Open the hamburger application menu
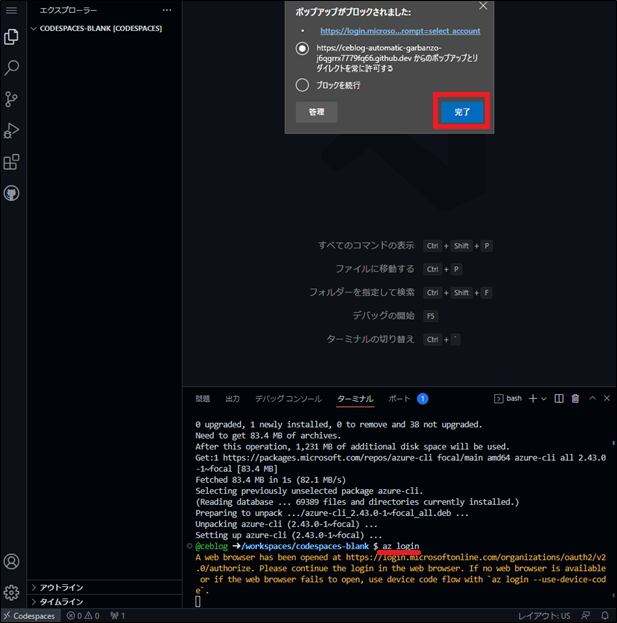The height and width of the screenshot is (623, 617). pos(12,10)
